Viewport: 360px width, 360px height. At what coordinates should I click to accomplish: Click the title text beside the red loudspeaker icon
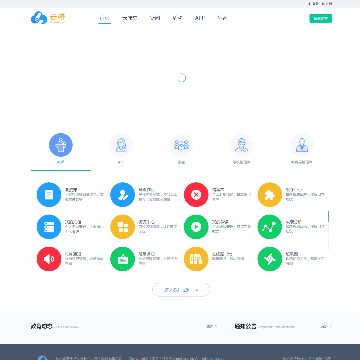click(73, 254)
